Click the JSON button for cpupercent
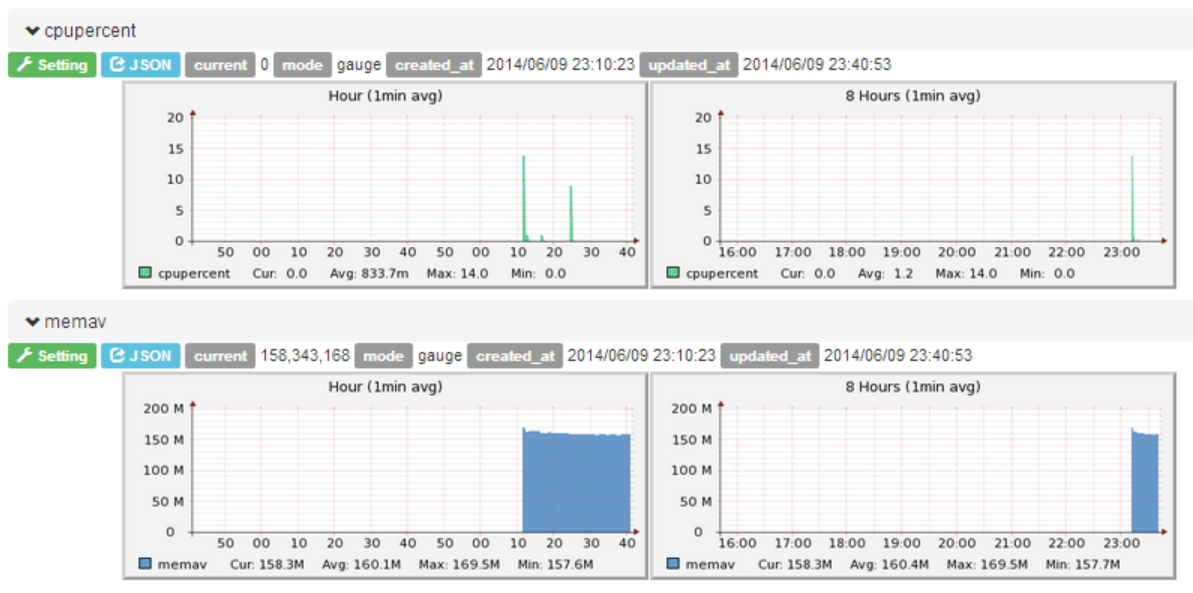The image size is (1193, 593). [140, 65]
